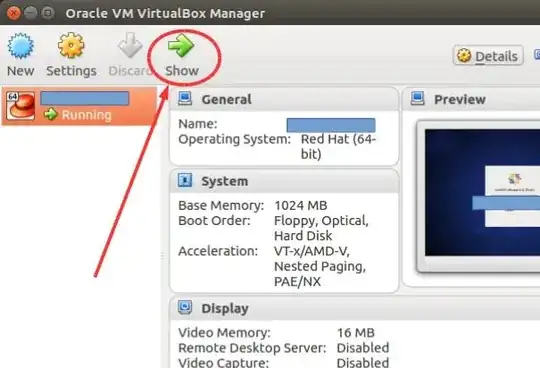540x368 pixels.
Task: Open the General section header
Action: [x=284, y=99]
